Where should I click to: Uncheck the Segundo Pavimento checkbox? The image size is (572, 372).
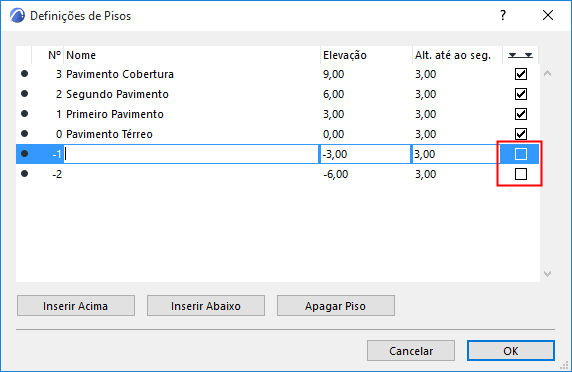521,94
